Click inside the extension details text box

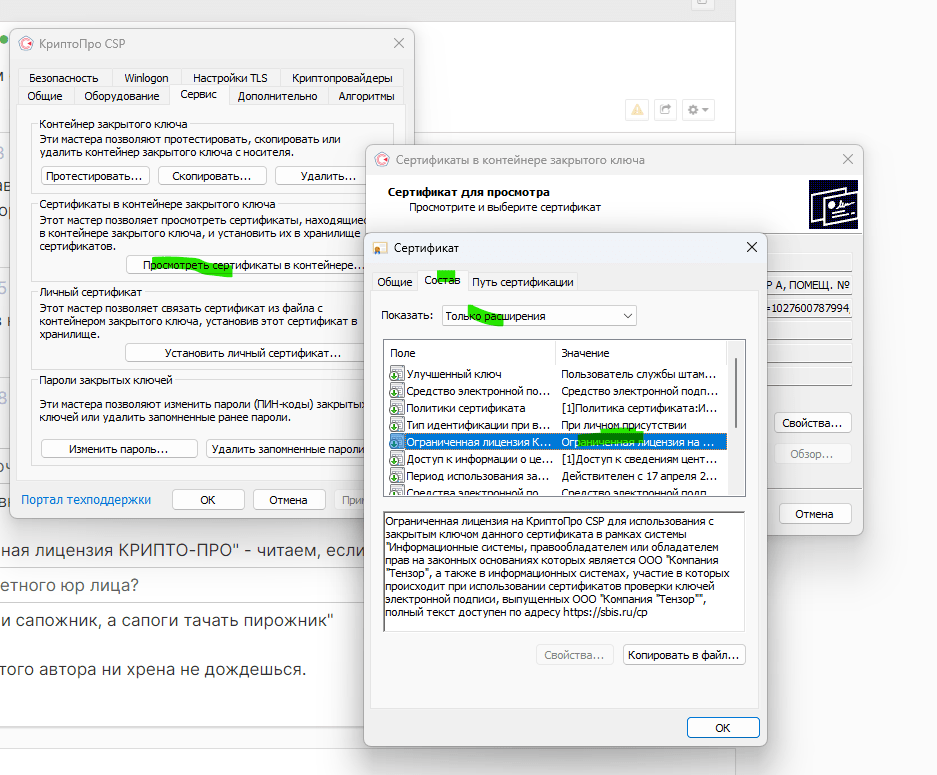pyautogui.click(x=564, y=571)
